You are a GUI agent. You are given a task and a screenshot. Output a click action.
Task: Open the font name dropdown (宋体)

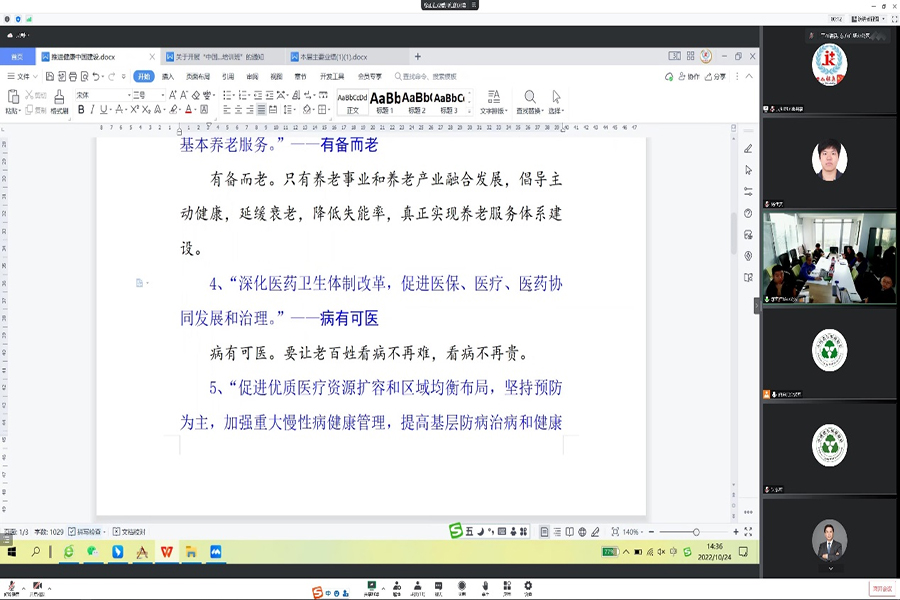pos(100,95)
